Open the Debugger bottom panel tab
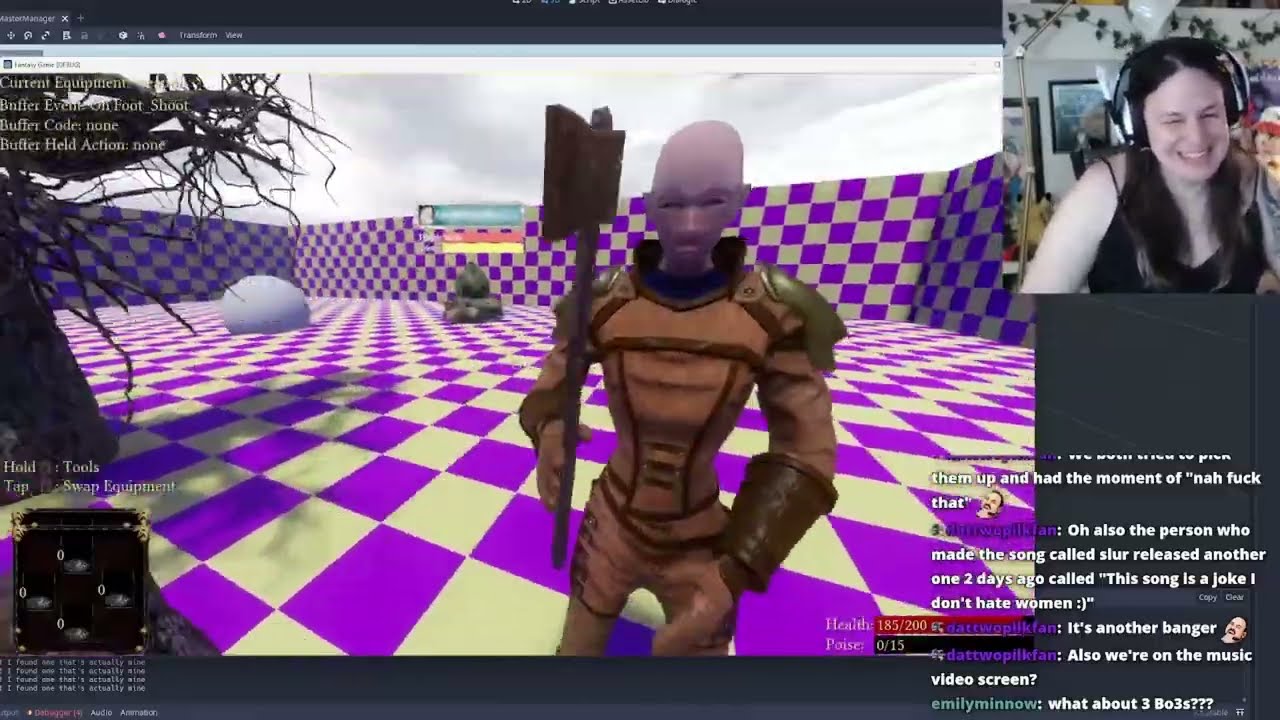 pyautogui.click(x=55, y=712)
